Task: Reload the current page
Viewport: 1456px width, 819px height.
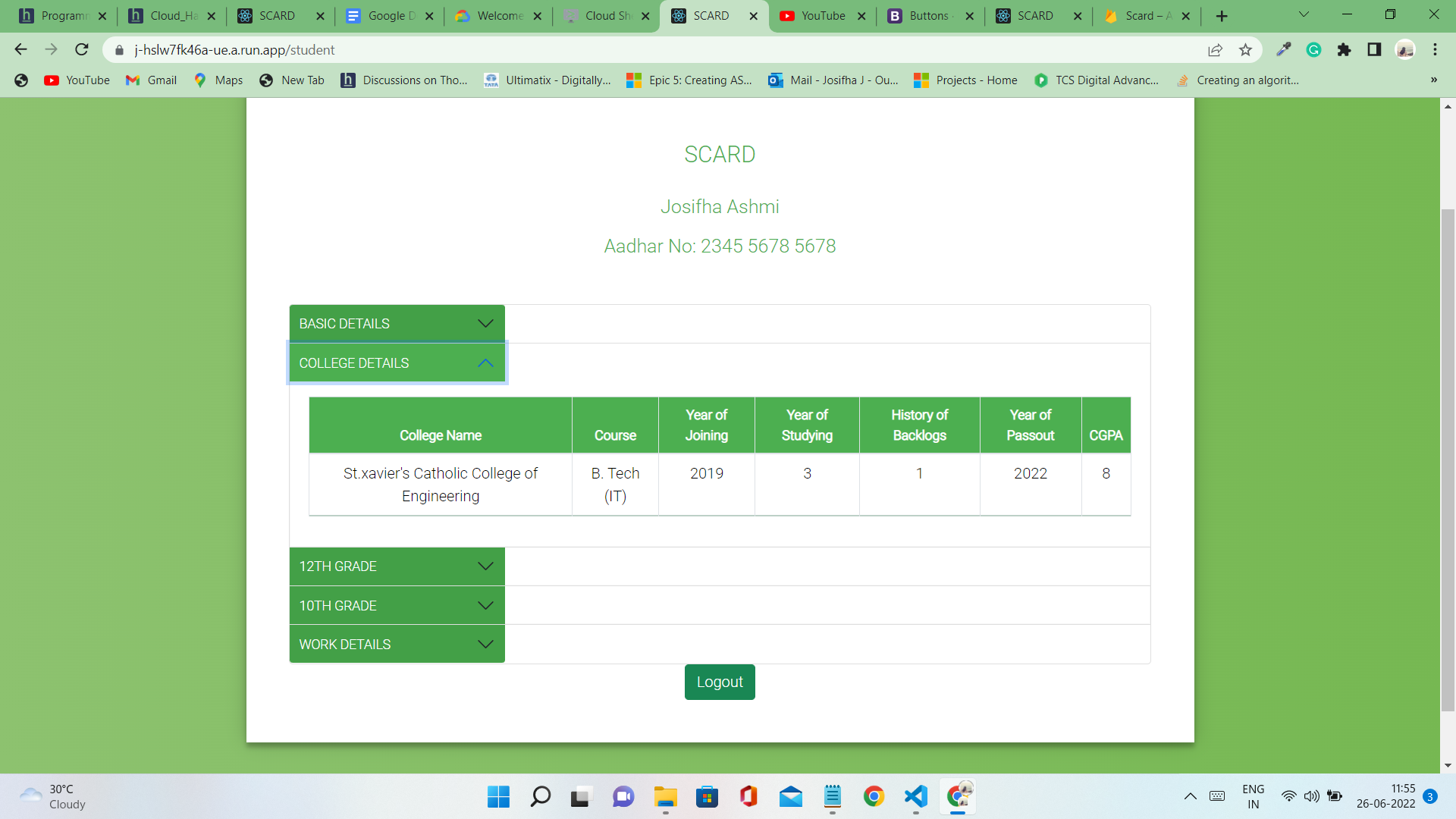Action: pyautogui.click(x=82, y=50)
